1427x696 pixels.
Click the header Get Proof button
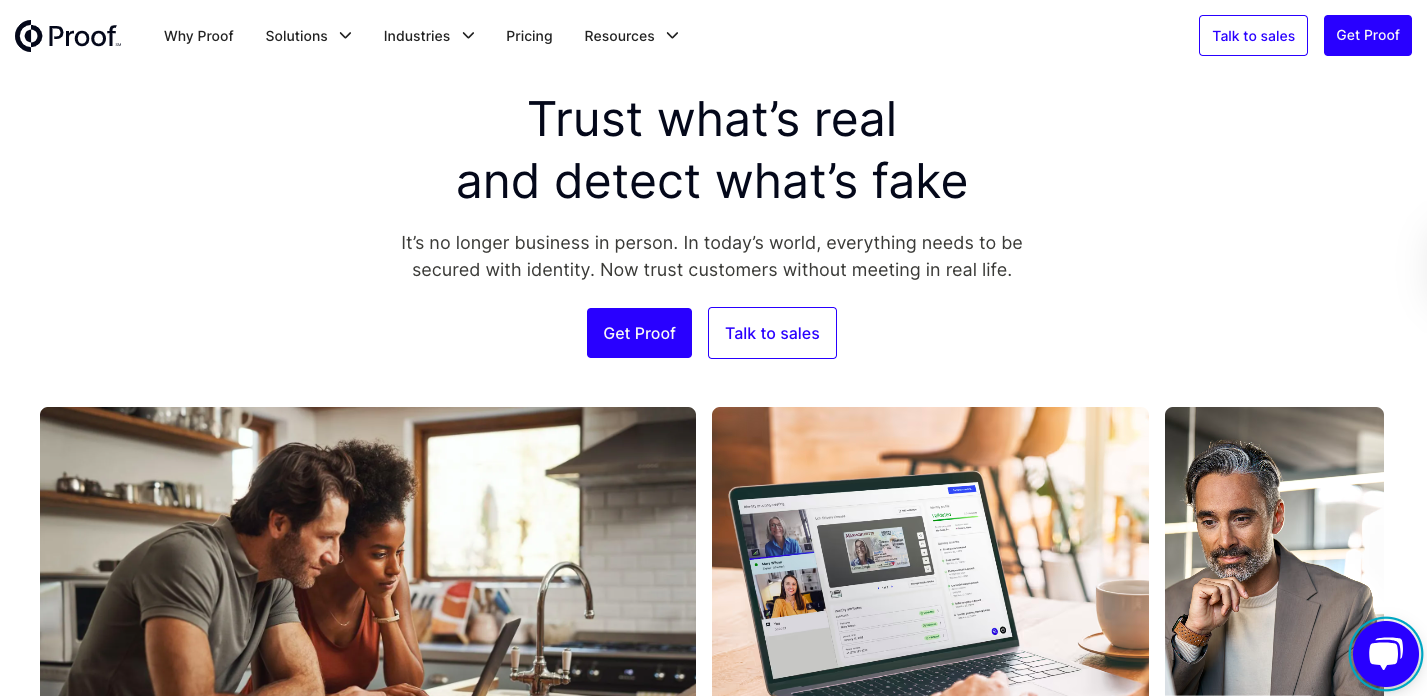[x=1368, y=36]
